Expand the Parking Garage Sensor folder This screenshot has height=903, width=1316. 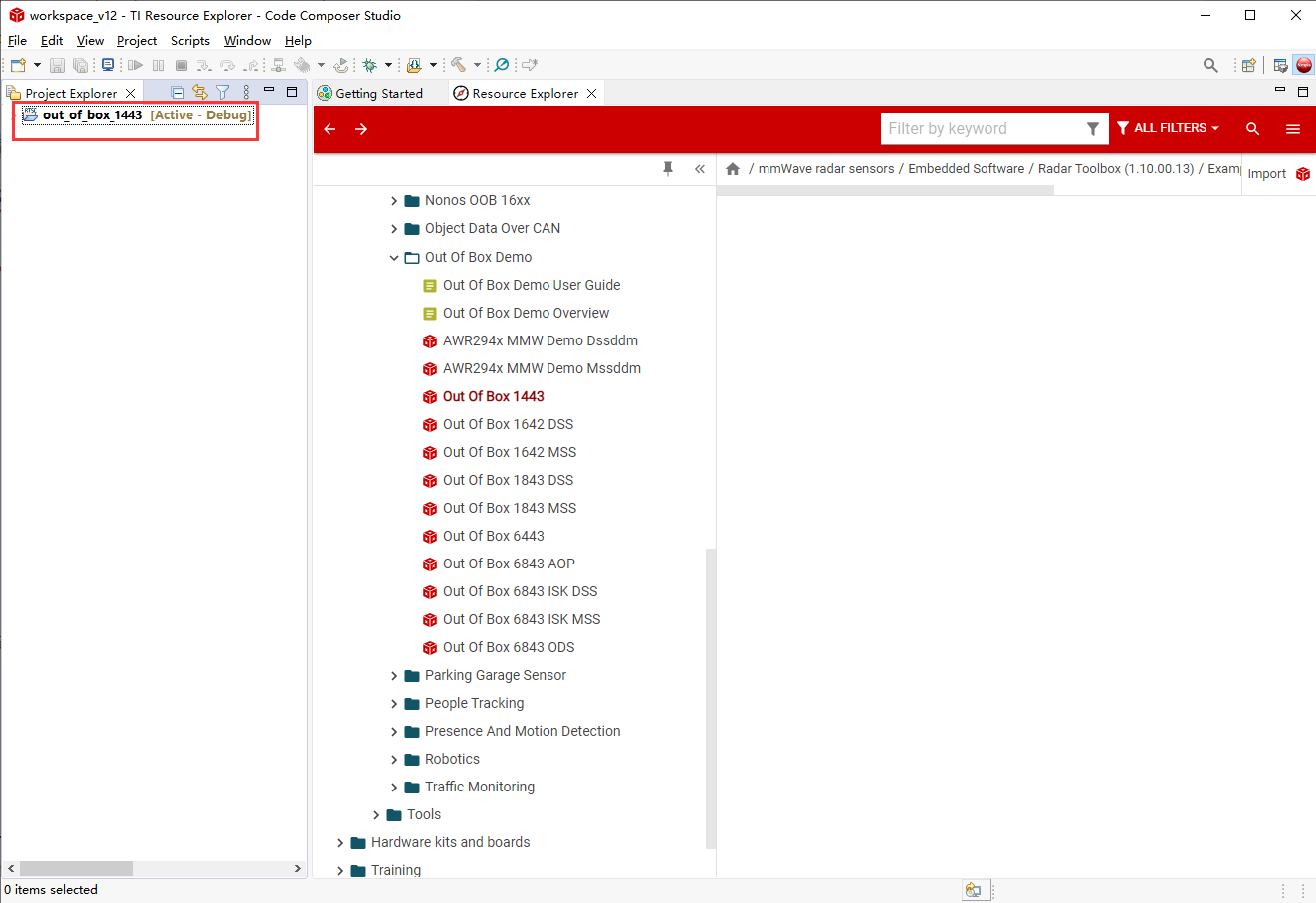click(x=394, y=675)
